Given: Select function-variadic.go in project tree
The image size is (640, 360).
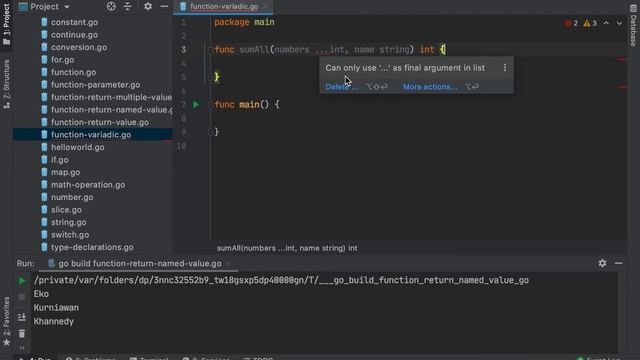Looking at the screenshot, I should point(91,135).
